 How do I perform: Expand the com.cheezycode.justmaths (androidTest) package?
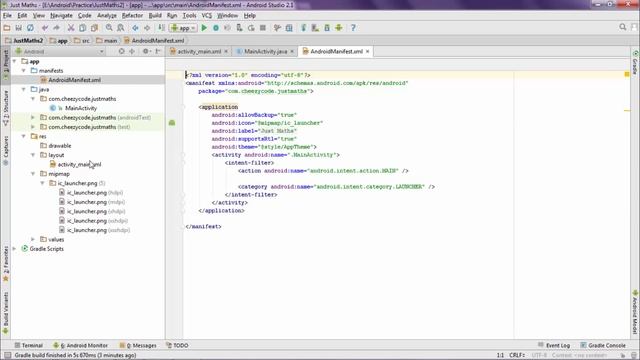[x=33, y=118]
